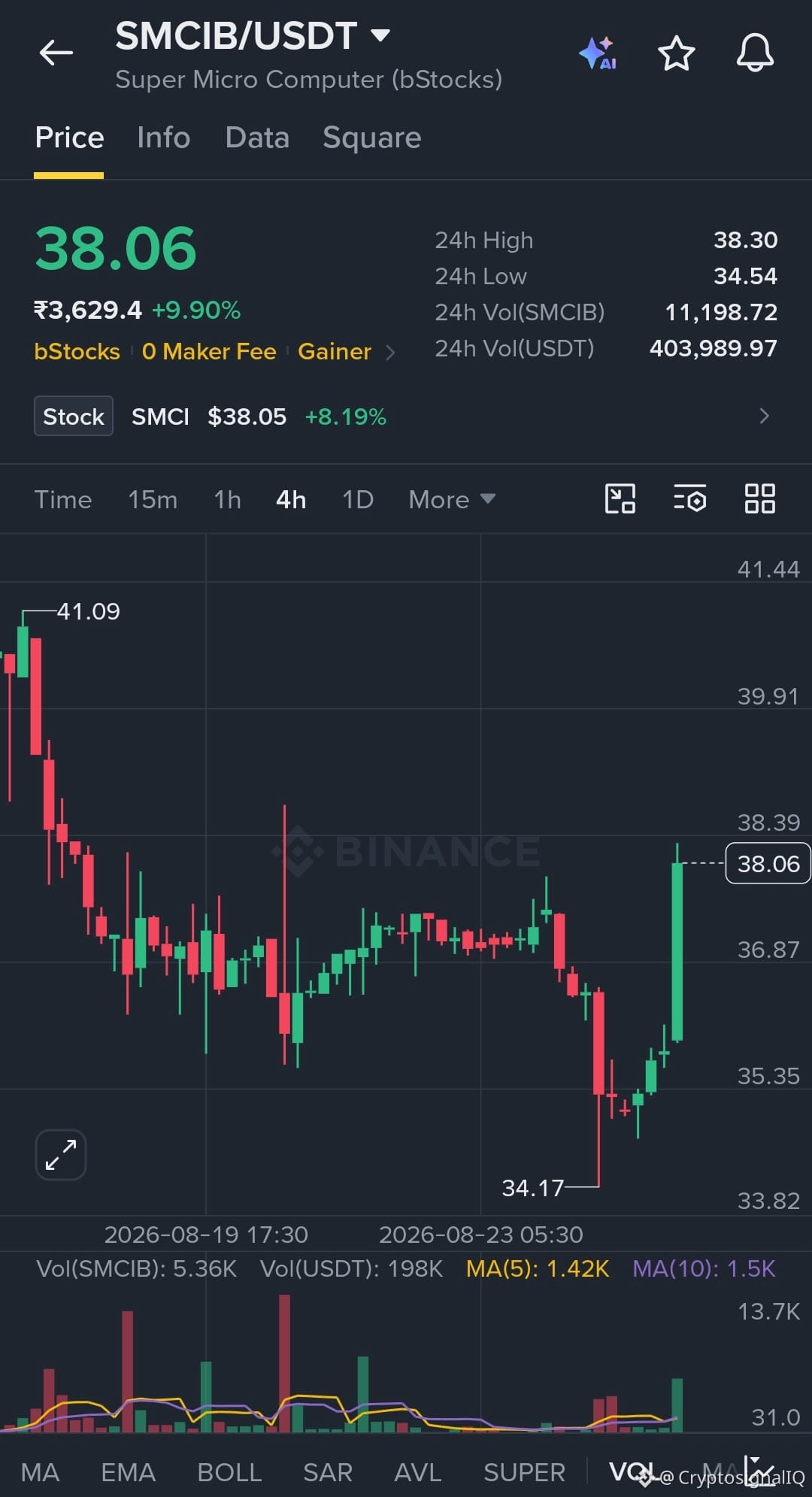Screen dimensions: 812x1497
Task: Tap the 24h High value 38.30
Action: 745,240
